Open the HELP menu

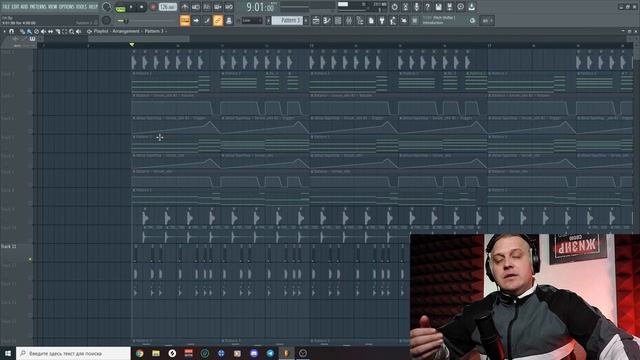pyautogui.click(x=93, y=7)
